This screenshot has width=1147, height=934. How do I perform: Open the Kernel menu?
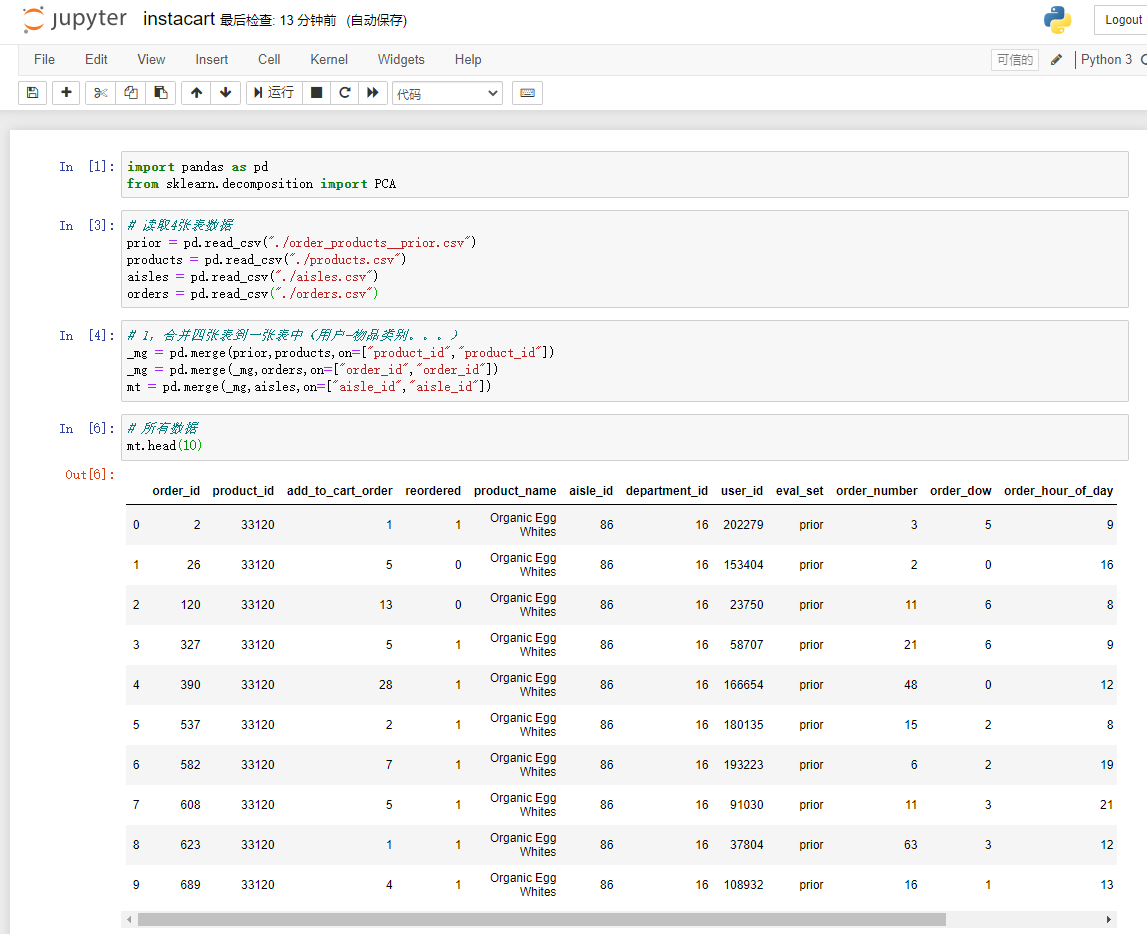click(329, 60)
